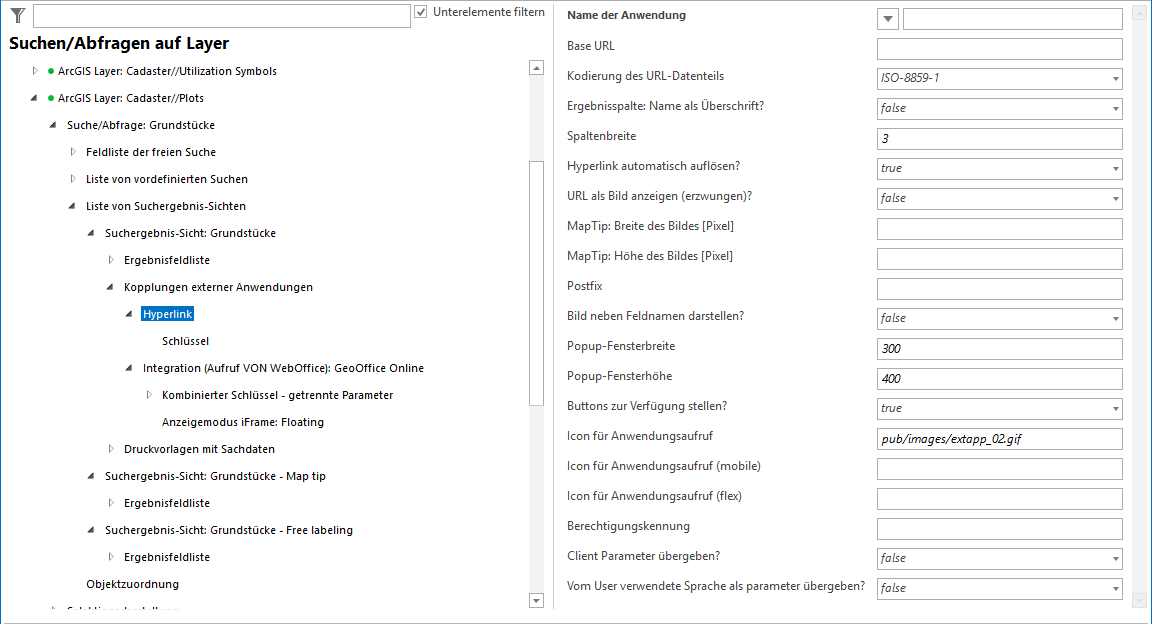Collapse the Suchergebnis-Sicht: Grundstücke node
Screen dimensions: 1152x624
tap(90, 232)
